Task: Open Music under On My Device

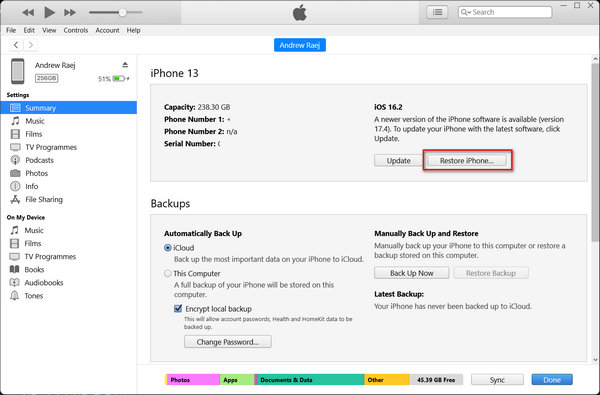Action: click(68, 230)
